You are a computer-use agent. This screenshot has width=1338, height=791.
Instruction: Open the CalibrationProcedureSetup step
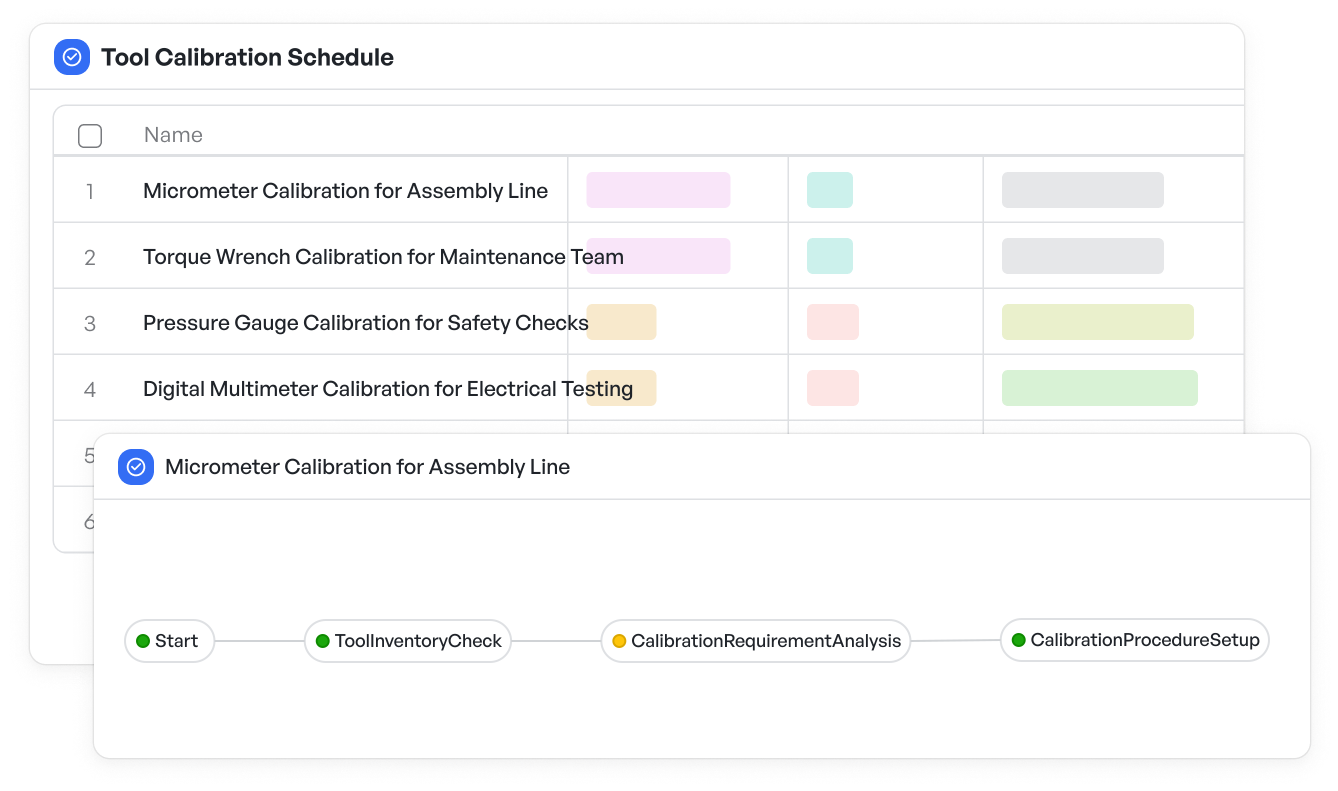click(x=1135, y=640)
